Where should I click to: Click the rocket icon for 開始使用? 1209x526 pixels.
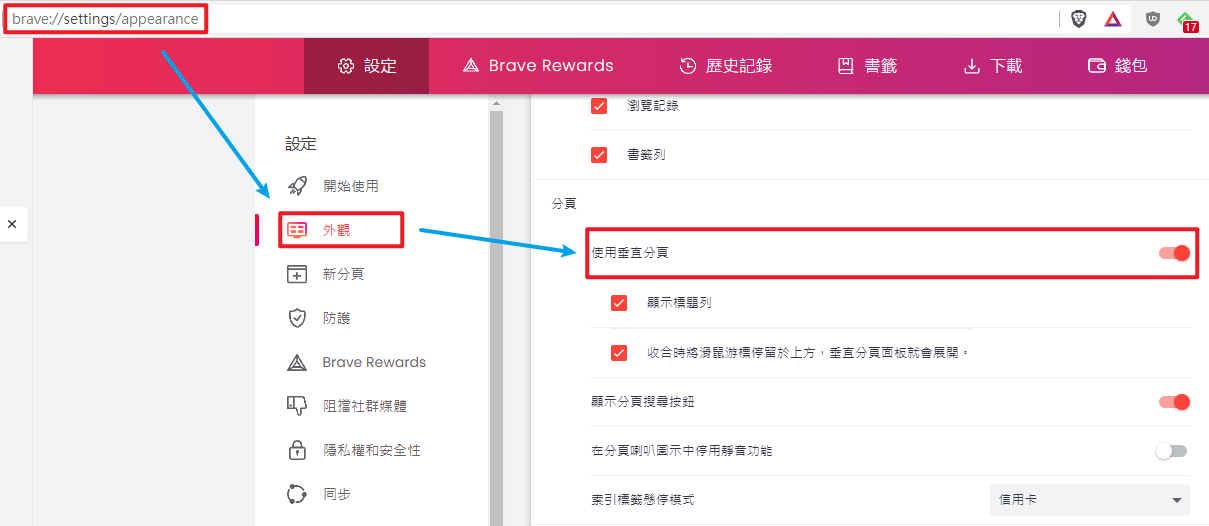click(x=297, y=186)
